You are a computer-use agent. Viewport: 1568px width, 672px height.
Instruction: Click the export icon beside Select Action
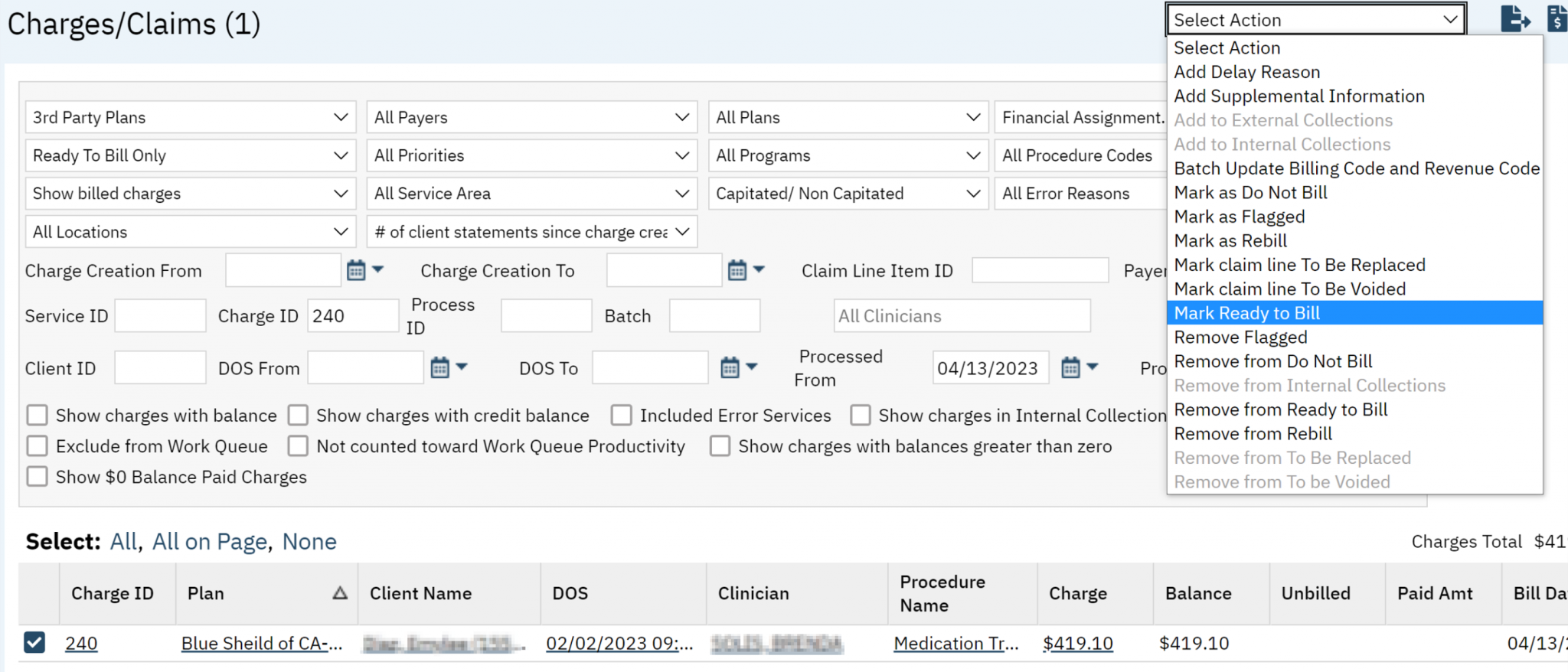[1514, 18]
